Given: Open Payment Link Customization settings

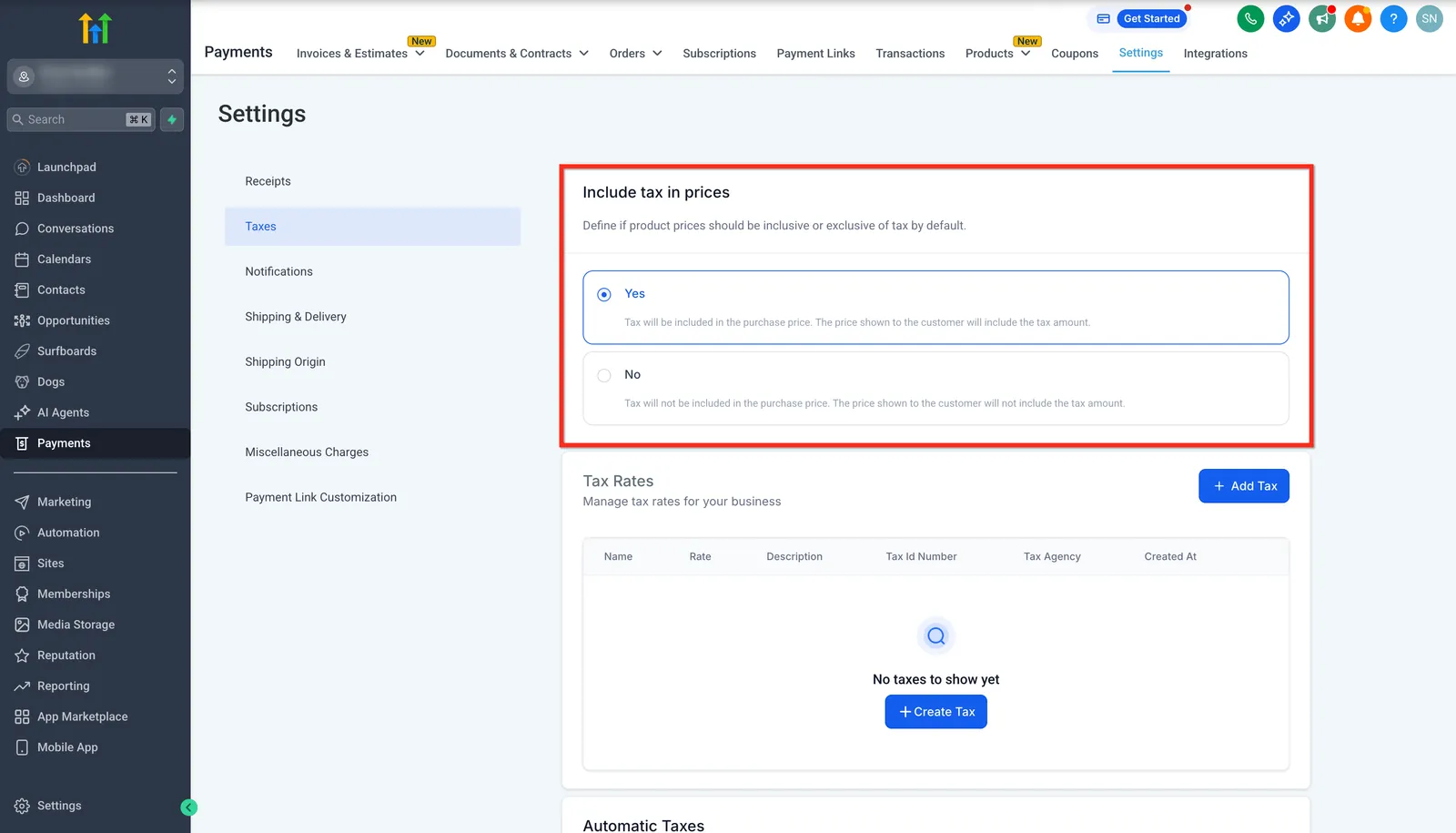Looking at the screenshot, I should 372,497.
